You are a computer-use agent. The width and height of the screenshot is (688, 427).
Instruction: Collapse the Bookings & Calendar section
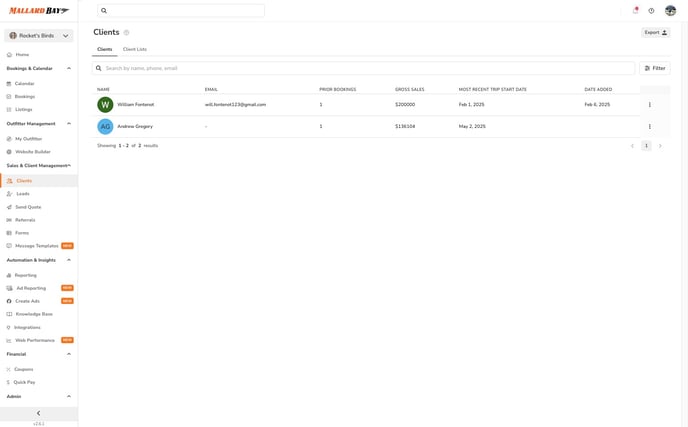(69, 68)
